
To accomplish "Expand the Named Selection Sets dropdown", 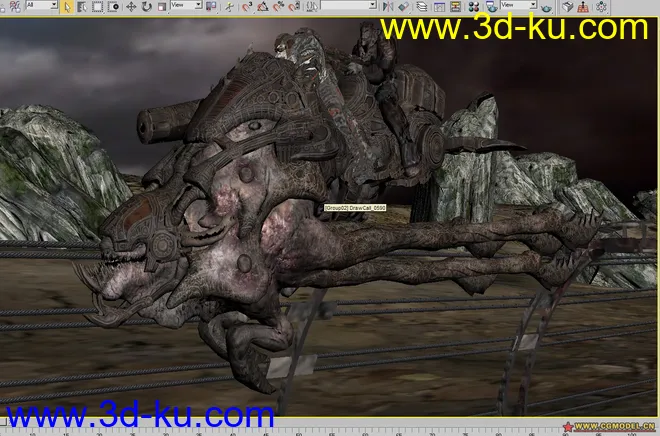I will tap(349, 5).
